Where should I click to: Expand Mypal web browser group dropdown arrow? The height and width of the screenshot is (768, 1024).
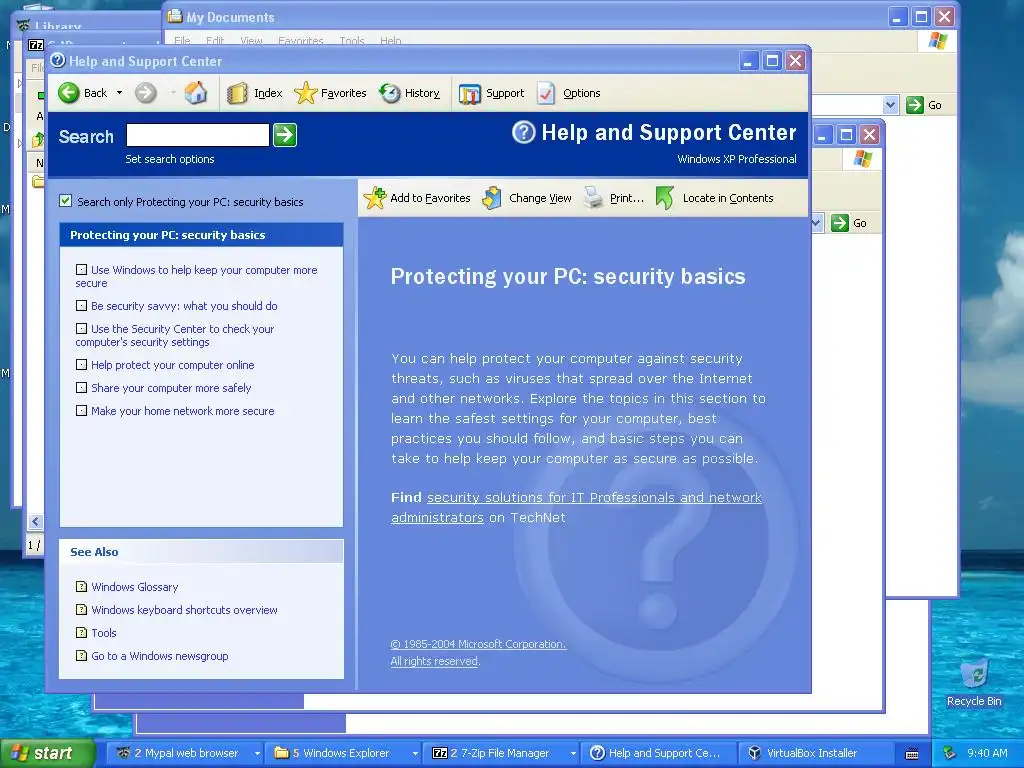point(257,753)
